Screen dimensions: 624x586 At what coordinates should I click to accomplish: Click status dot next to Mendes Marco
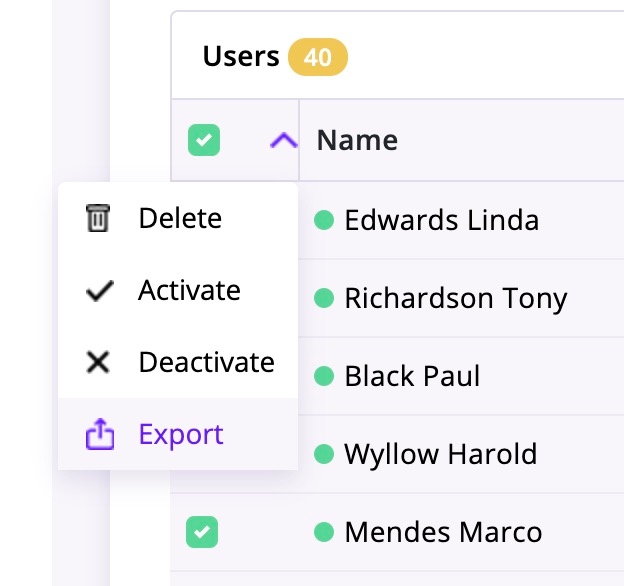pos(324,532)
